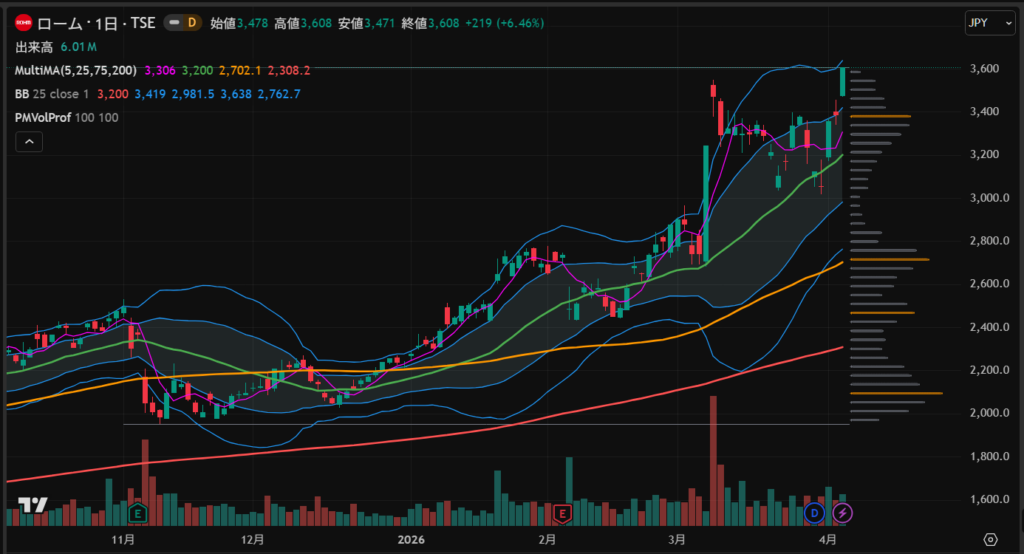Select the BB 25 close 1 indicator legend
1024x554 pixels.
(50, 94)
